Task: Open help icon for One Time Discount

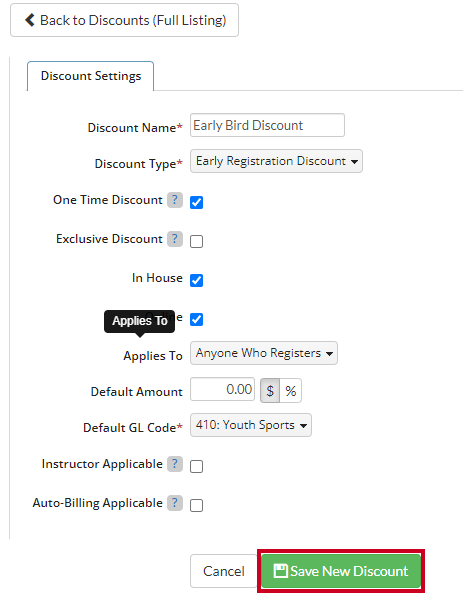Action: [175, 200]
